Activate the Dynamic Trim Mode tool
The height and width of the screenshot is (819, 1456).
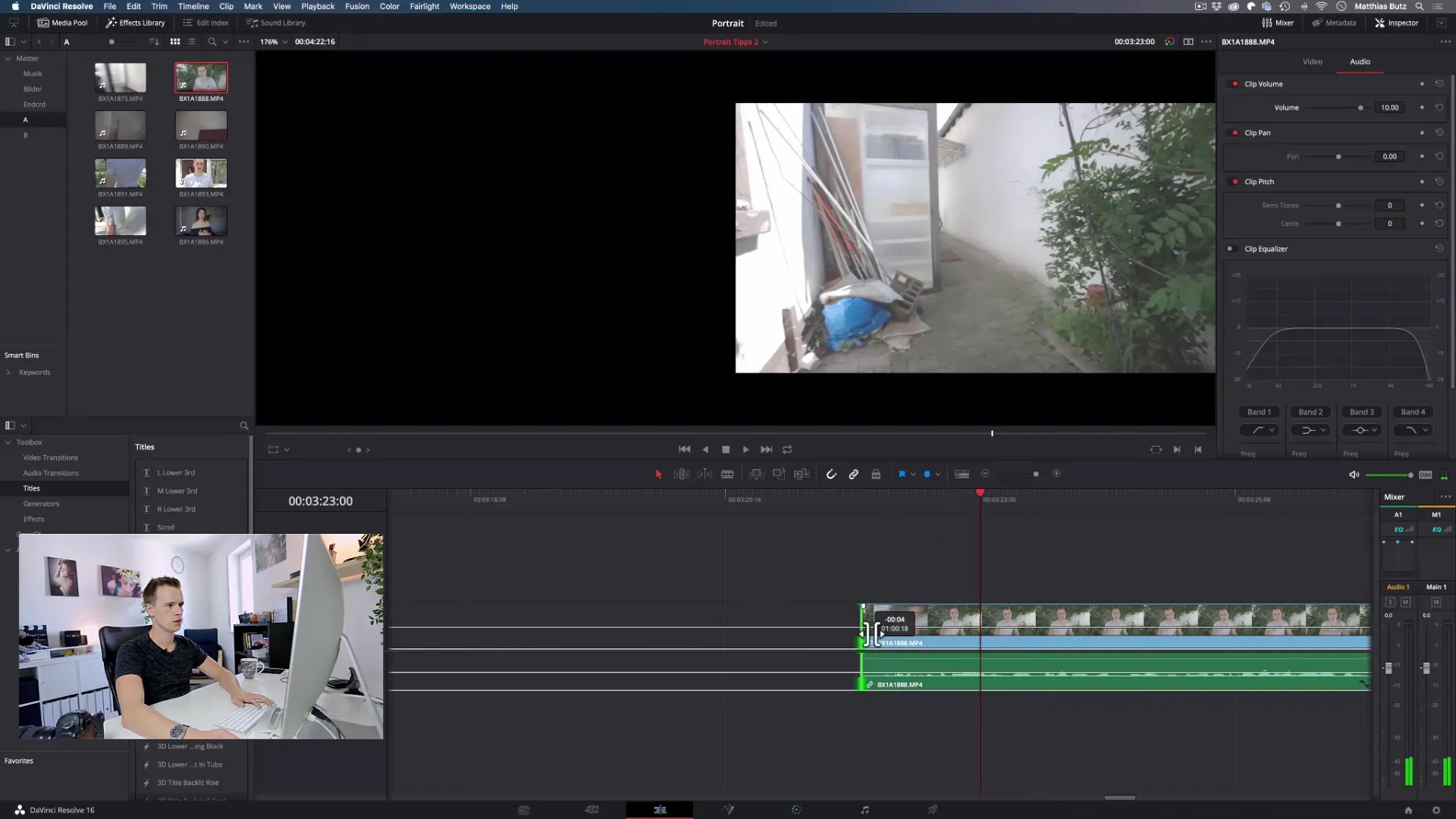click(x=704, y=474)
